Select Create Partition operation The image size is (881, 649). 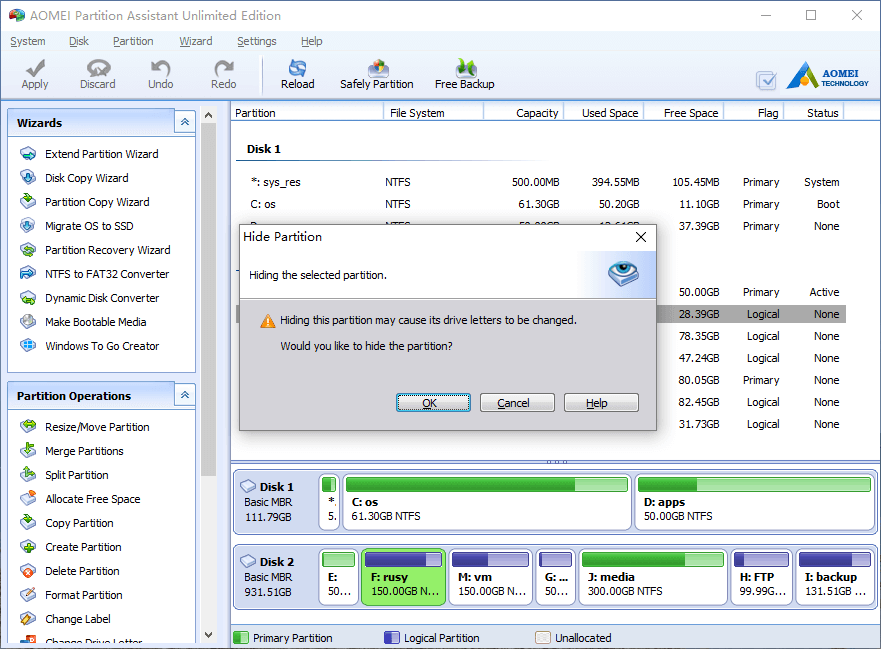tap(83, 547)
